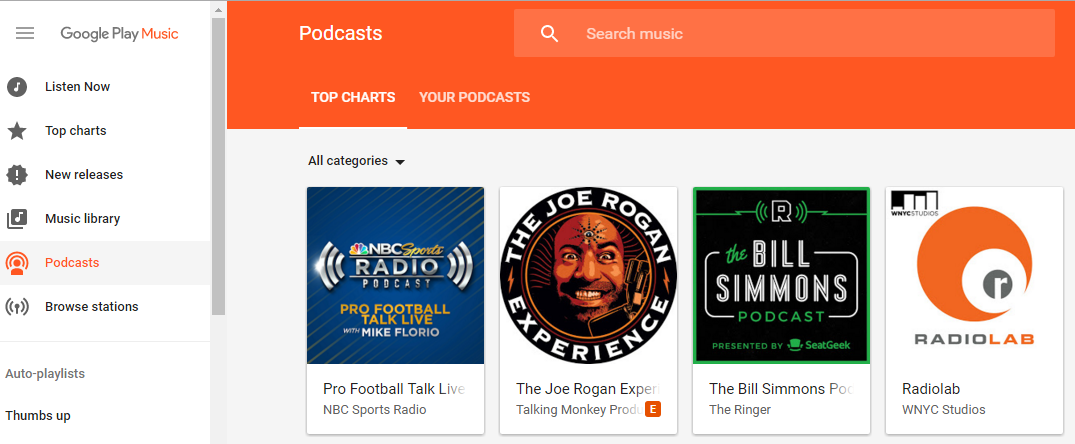Click the explicit E badge on Joe Rogan

[653, 410]
